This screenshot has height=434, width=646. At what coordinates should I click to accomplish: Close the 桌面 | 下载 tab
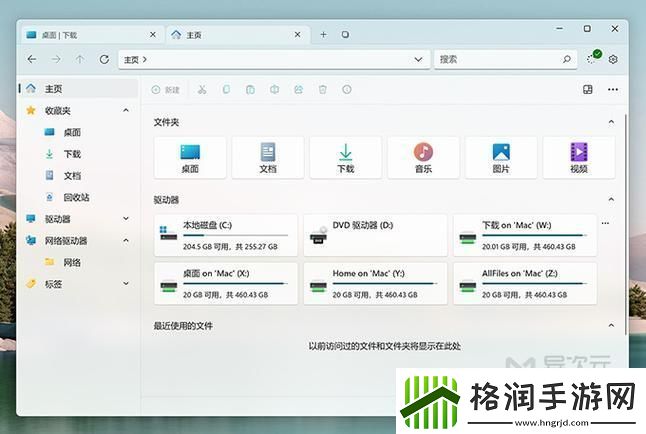[153, 35]
